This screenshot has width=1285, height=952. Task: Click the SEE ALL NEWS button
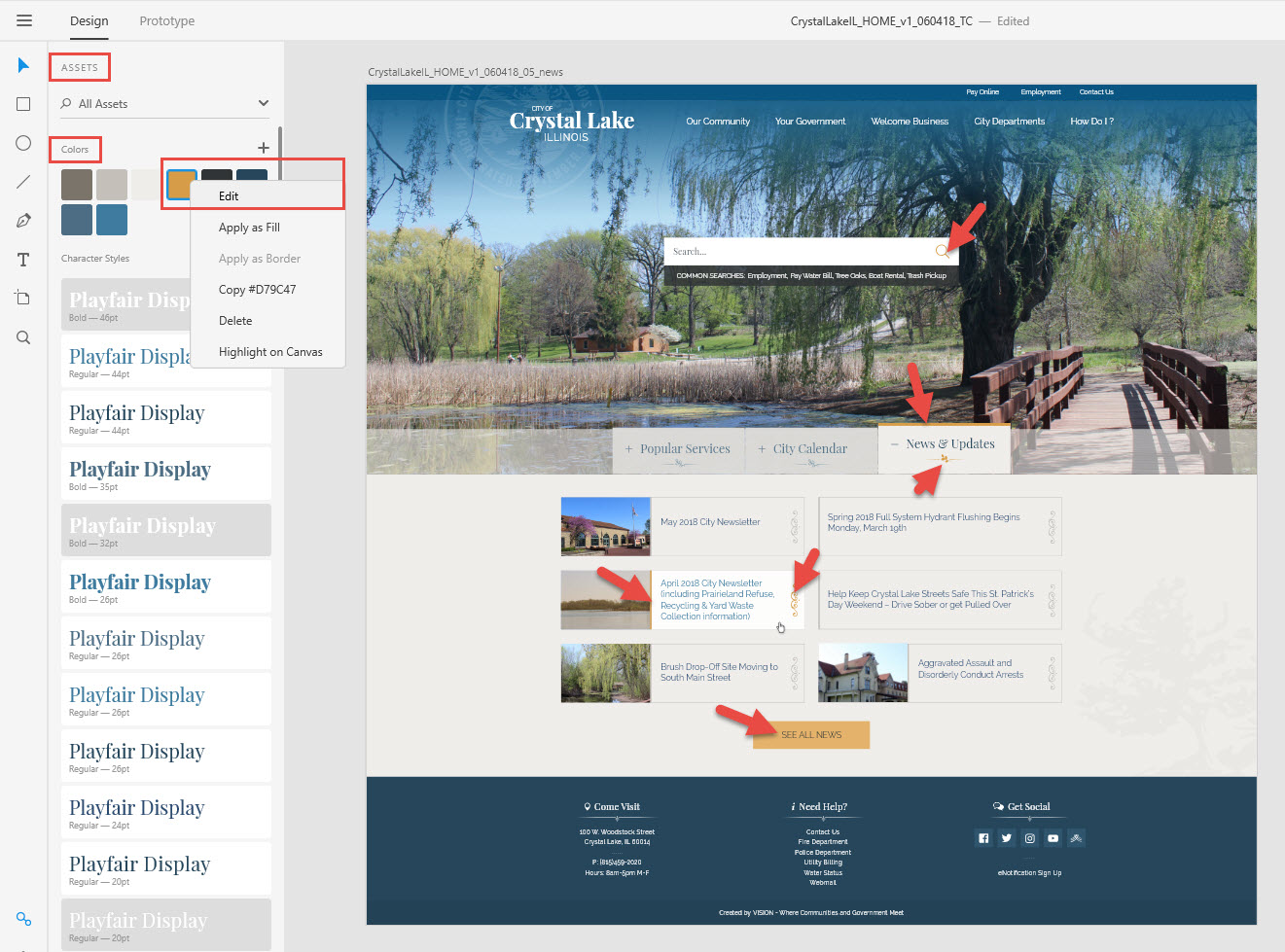click(811, 735)
